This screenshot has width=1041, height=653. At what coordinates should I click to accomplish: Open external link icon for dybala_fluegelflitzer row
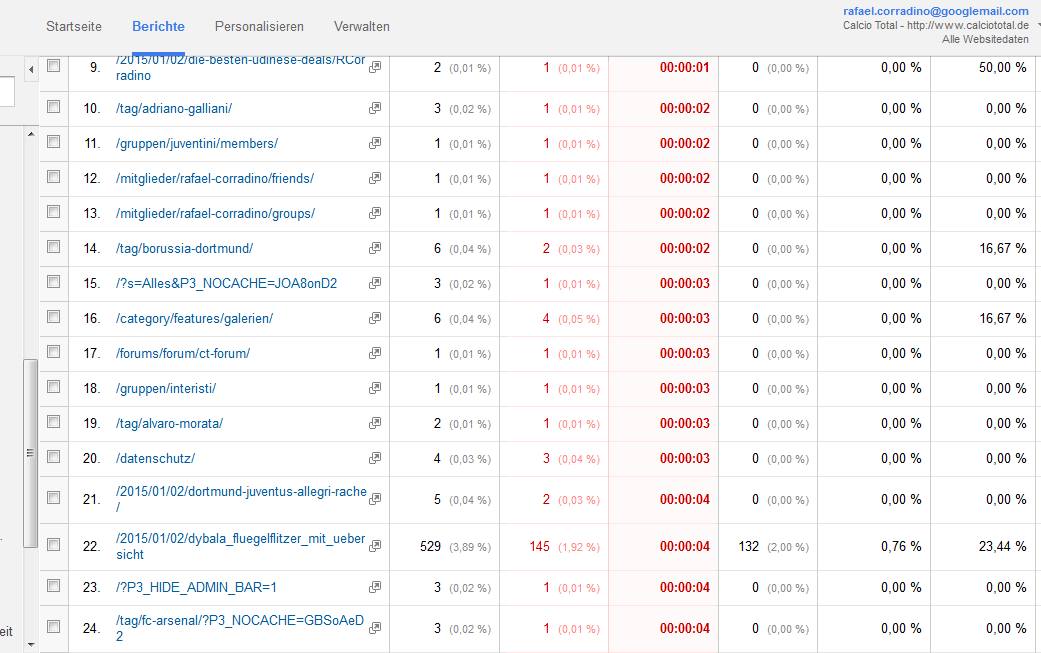375,545
